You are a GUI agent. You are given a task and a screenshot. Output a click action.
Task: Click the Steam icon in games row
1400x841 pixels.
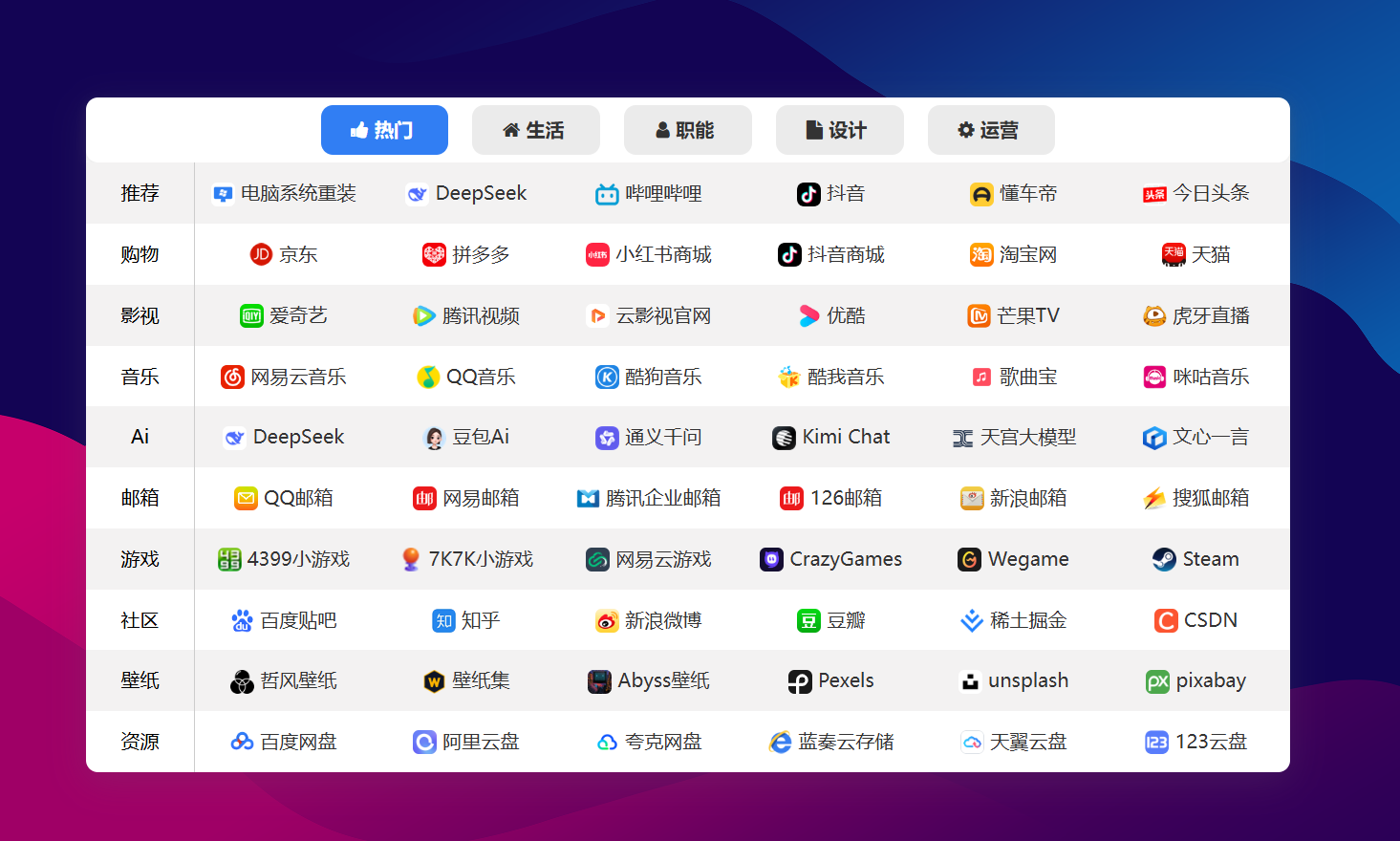(1163, 559)
